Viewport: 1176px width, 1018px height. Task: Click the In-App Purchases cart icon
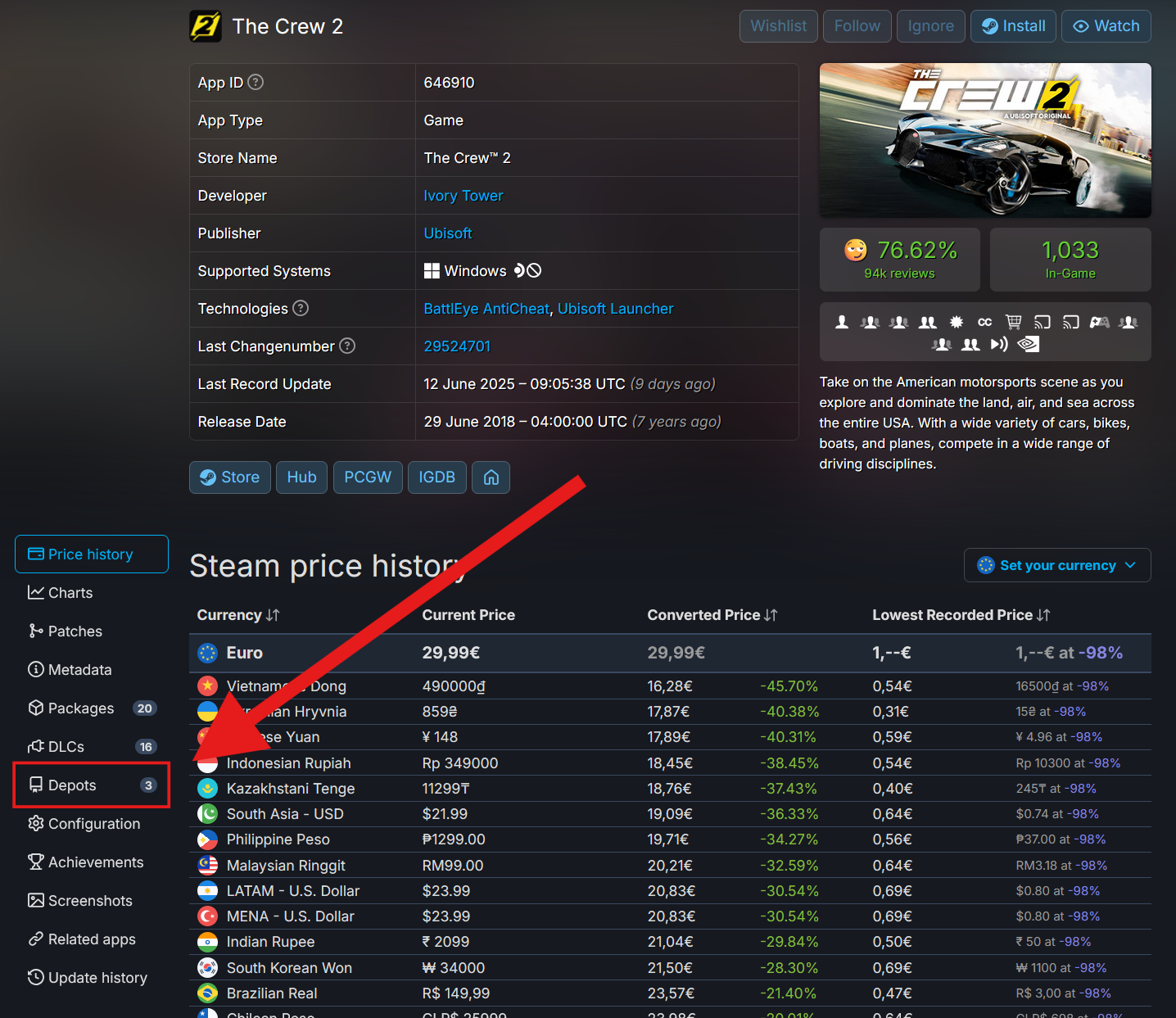tap(1014, 322)
